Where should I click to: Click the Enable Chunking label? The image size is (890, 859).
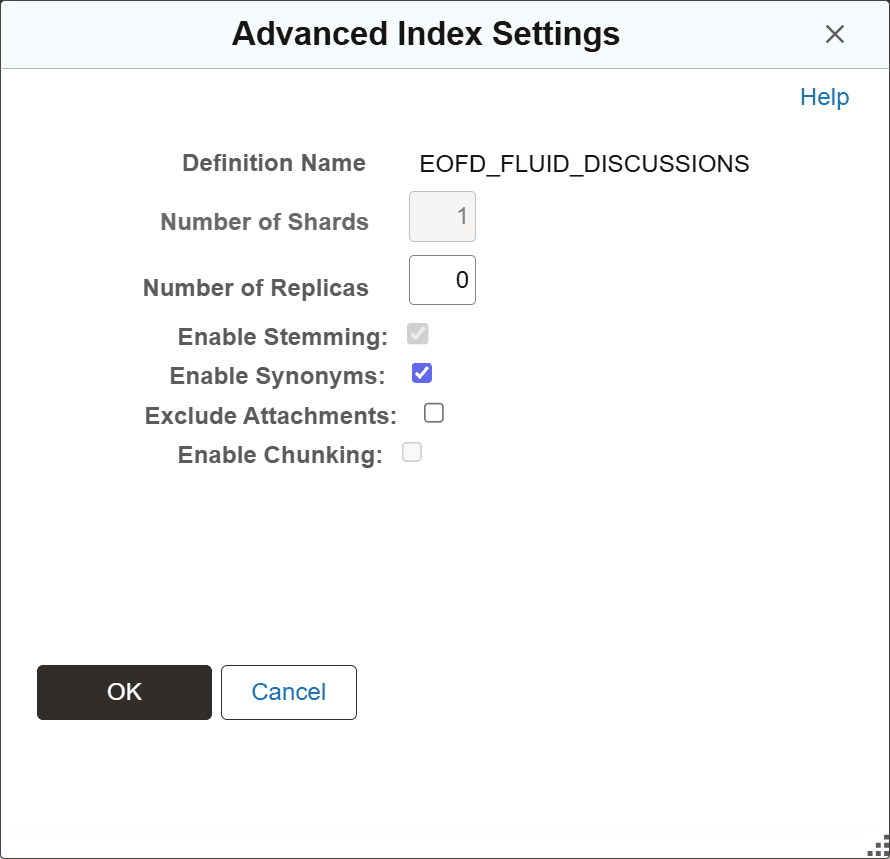click(x=280, y=455)
